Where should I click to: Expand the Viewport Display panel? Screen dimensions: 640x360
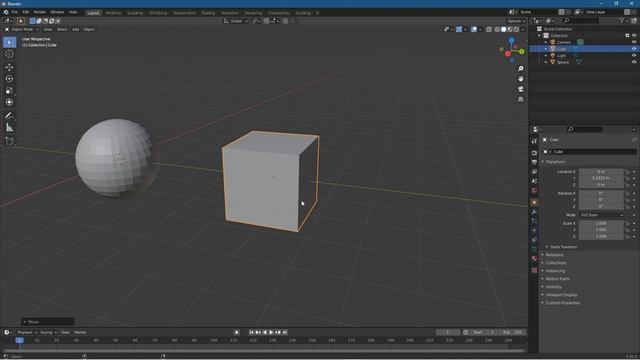pos(561,295)
